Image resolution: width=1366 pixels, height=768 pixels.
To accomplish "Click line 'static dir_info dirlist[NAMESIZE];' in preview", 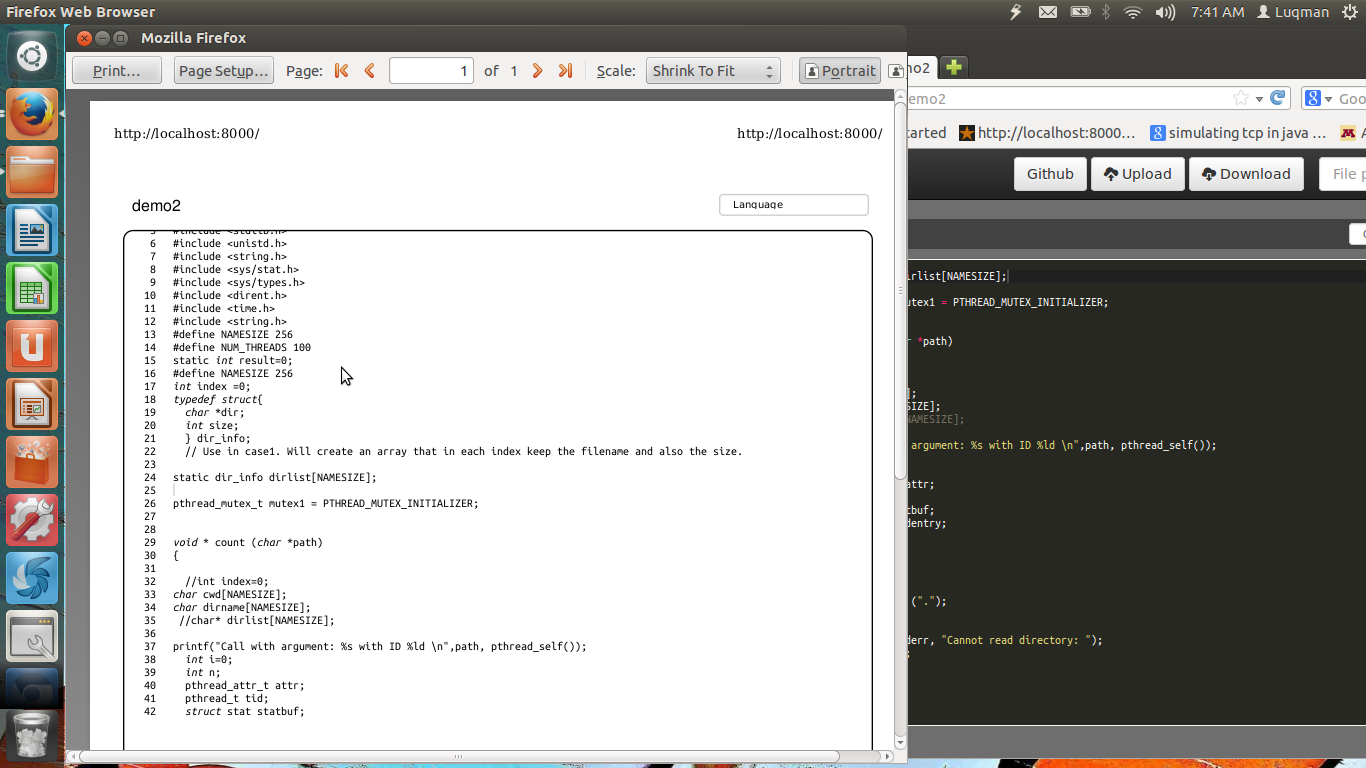I will point(275,477).
